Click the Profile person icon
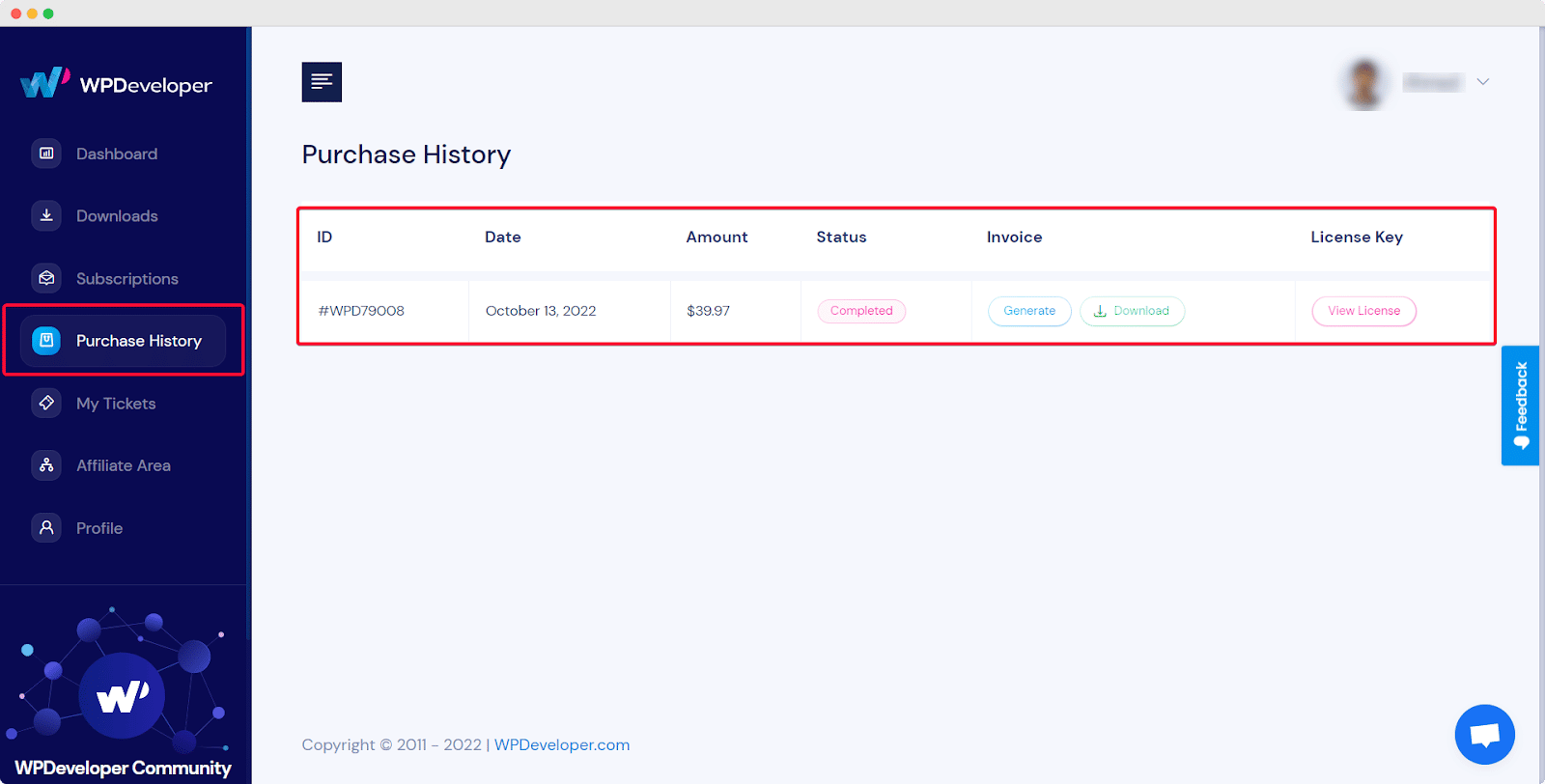This screenshot has height=784, width=1545. (46, 528)
